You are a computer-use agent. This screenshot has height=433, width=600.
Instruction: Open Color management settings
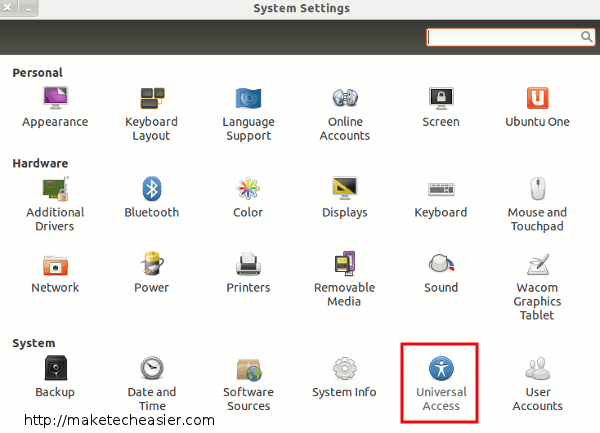(248, 197)
